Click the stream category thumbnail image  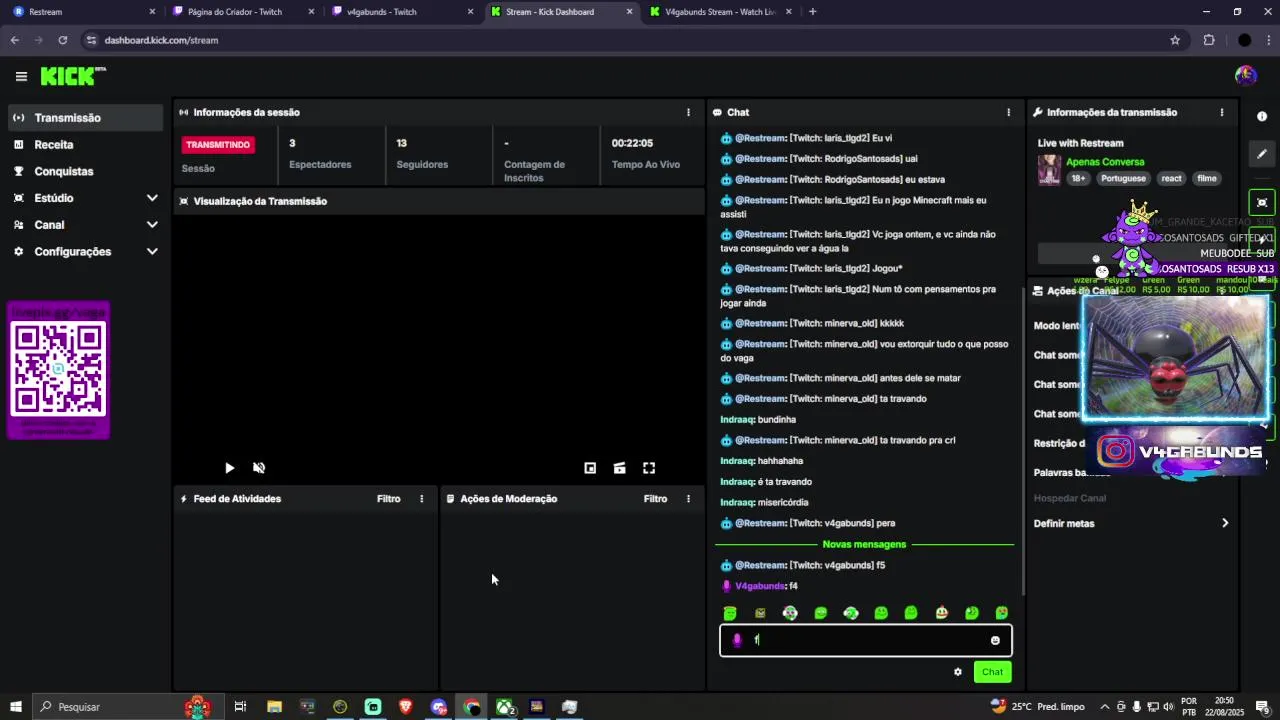(x=1049, y=170)
